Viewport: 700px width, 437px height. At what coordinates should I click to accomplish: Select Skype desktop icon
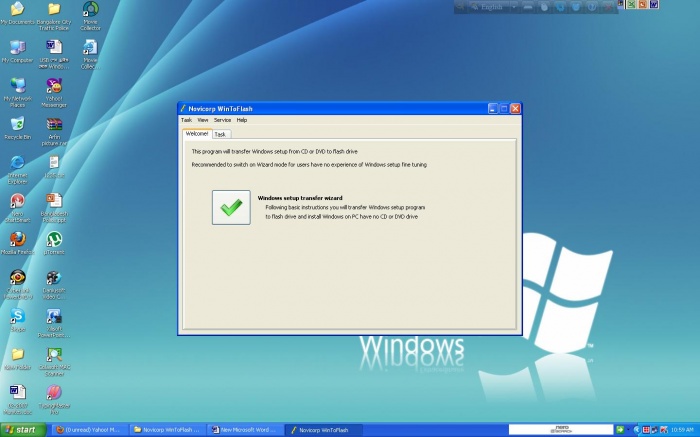click(17, 320)
